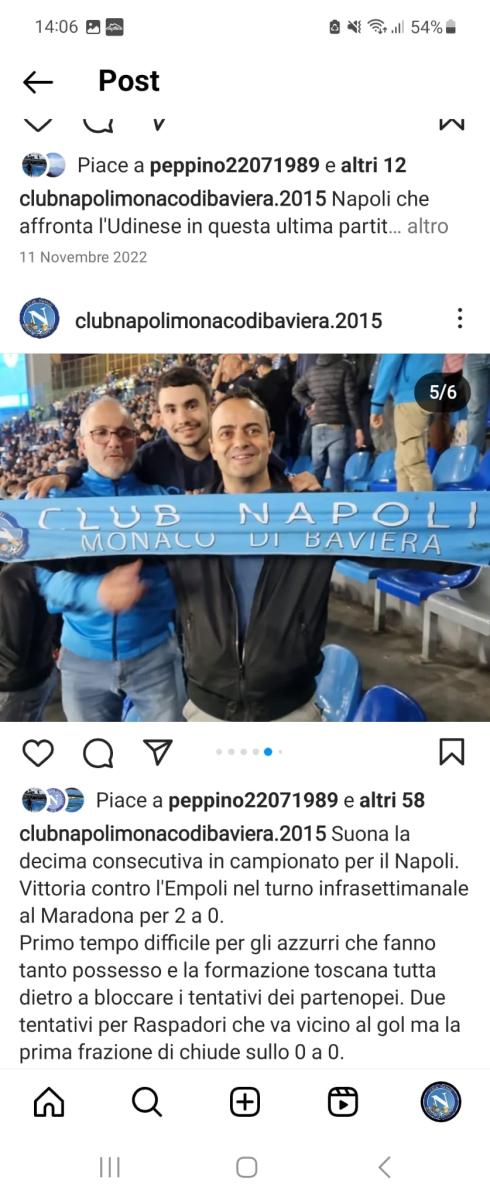Like the Empoli match post with heart icon
The width and height of the screenshot is (490, 1200).
[38, 752]
